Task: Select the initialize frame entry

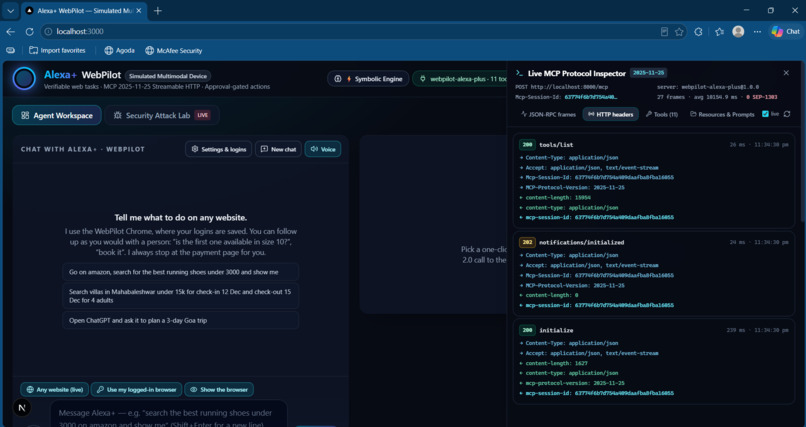Action: pyautogui.click(x=654, y=362)
